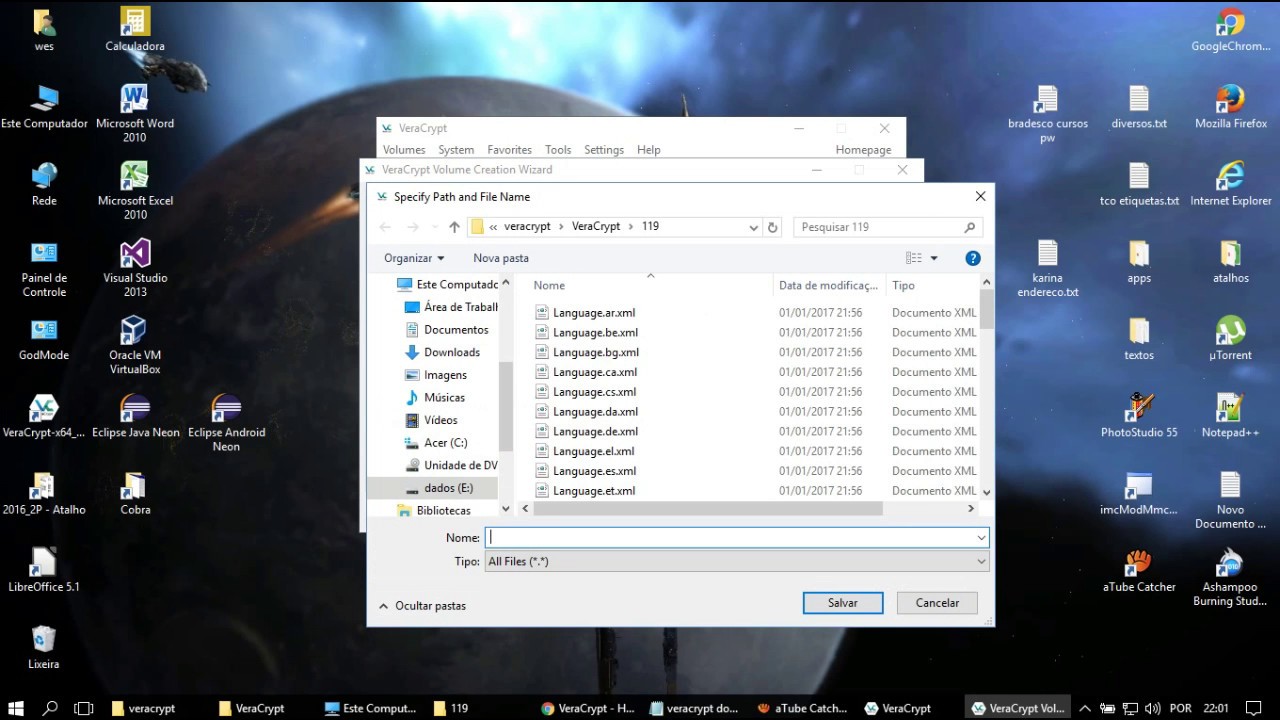1280x720 pixels.
Task: Select the file Language.da.xml
Action: (595, 412)
